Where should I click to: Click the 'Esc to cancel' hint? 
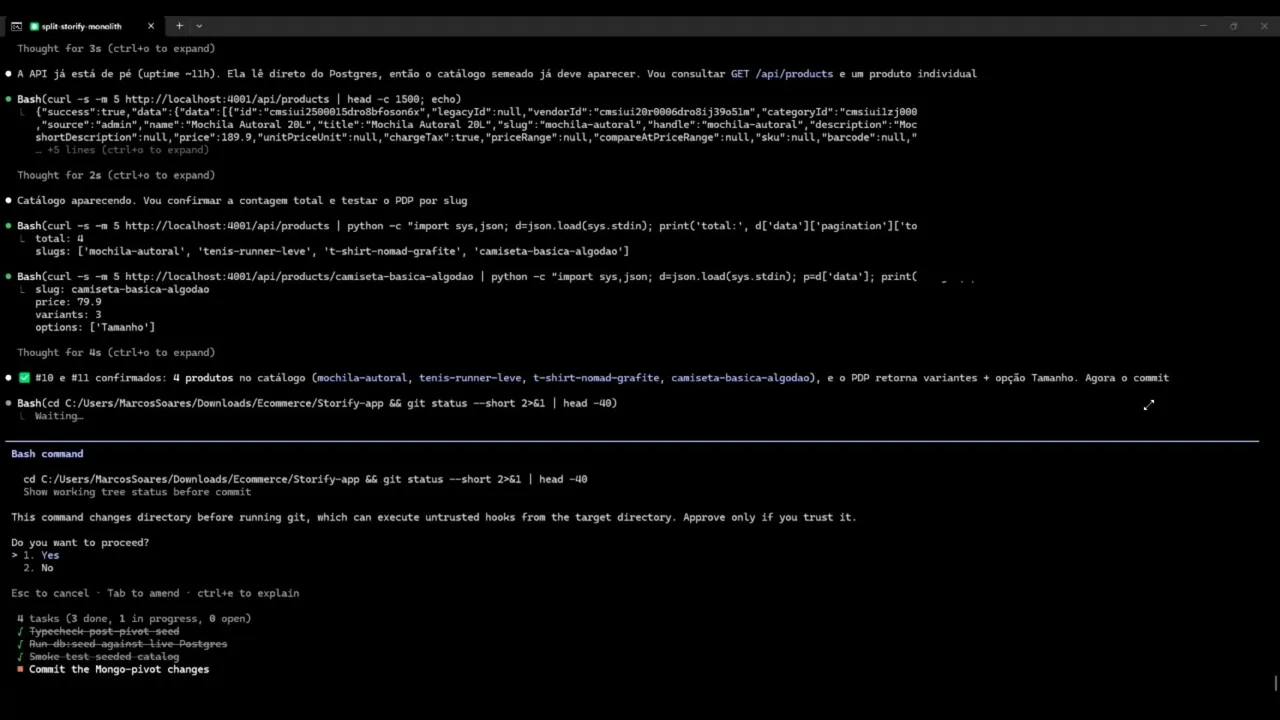click(x=50, y=593)
